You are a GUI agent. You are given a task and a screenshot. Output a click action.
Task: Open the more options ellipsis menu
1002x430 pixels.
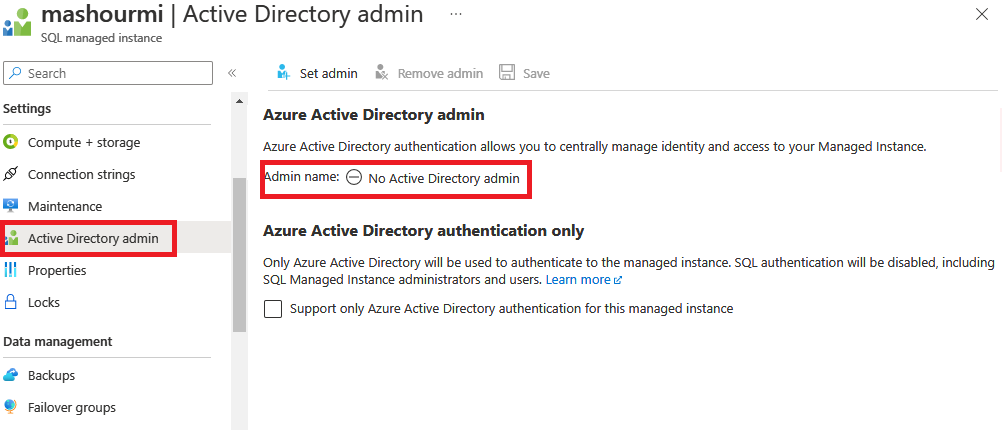(x=456, y=15)
